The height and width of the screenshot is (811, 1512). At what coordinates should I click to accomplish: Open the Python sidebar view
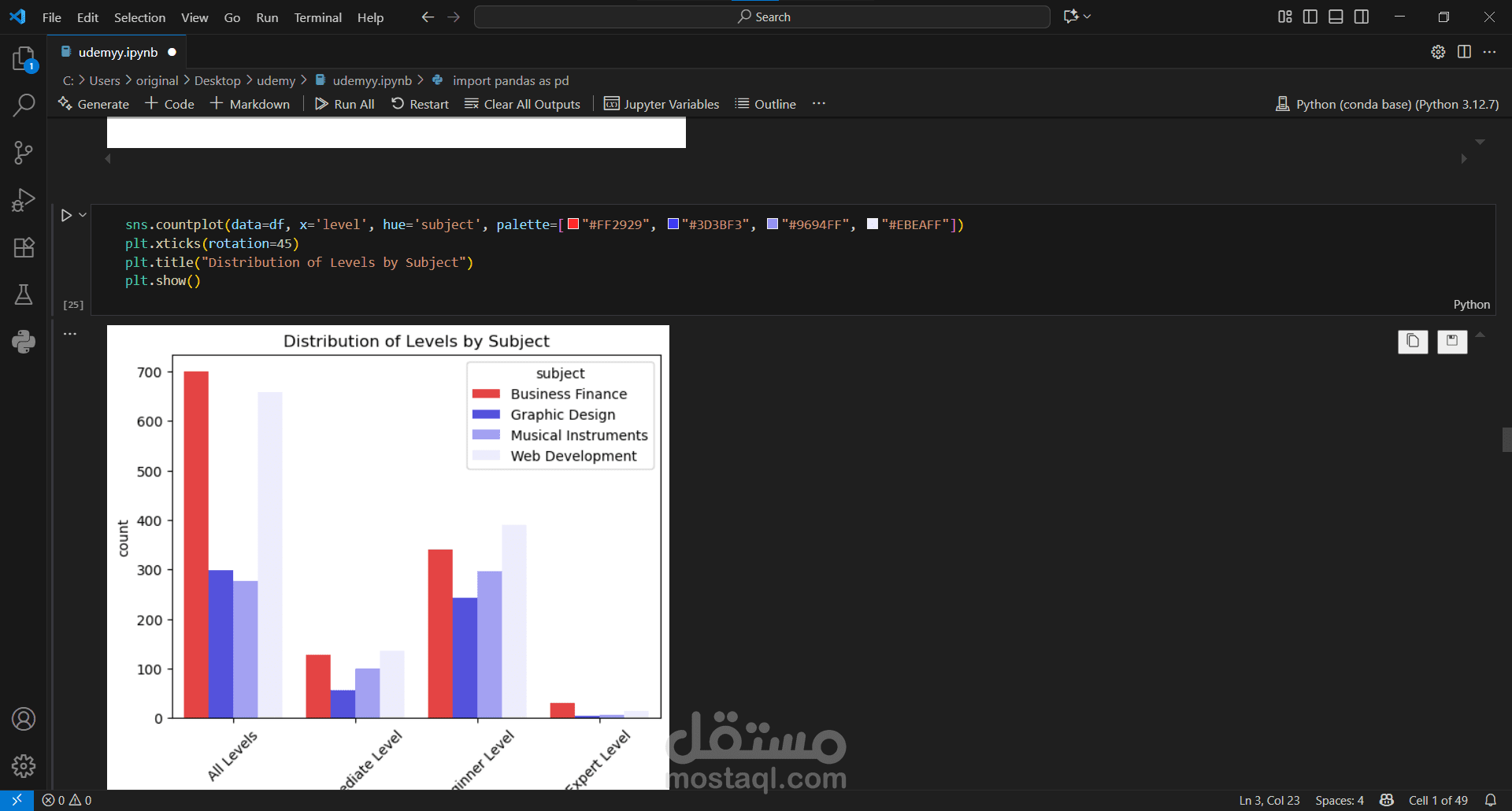click(x=24, y=341)
